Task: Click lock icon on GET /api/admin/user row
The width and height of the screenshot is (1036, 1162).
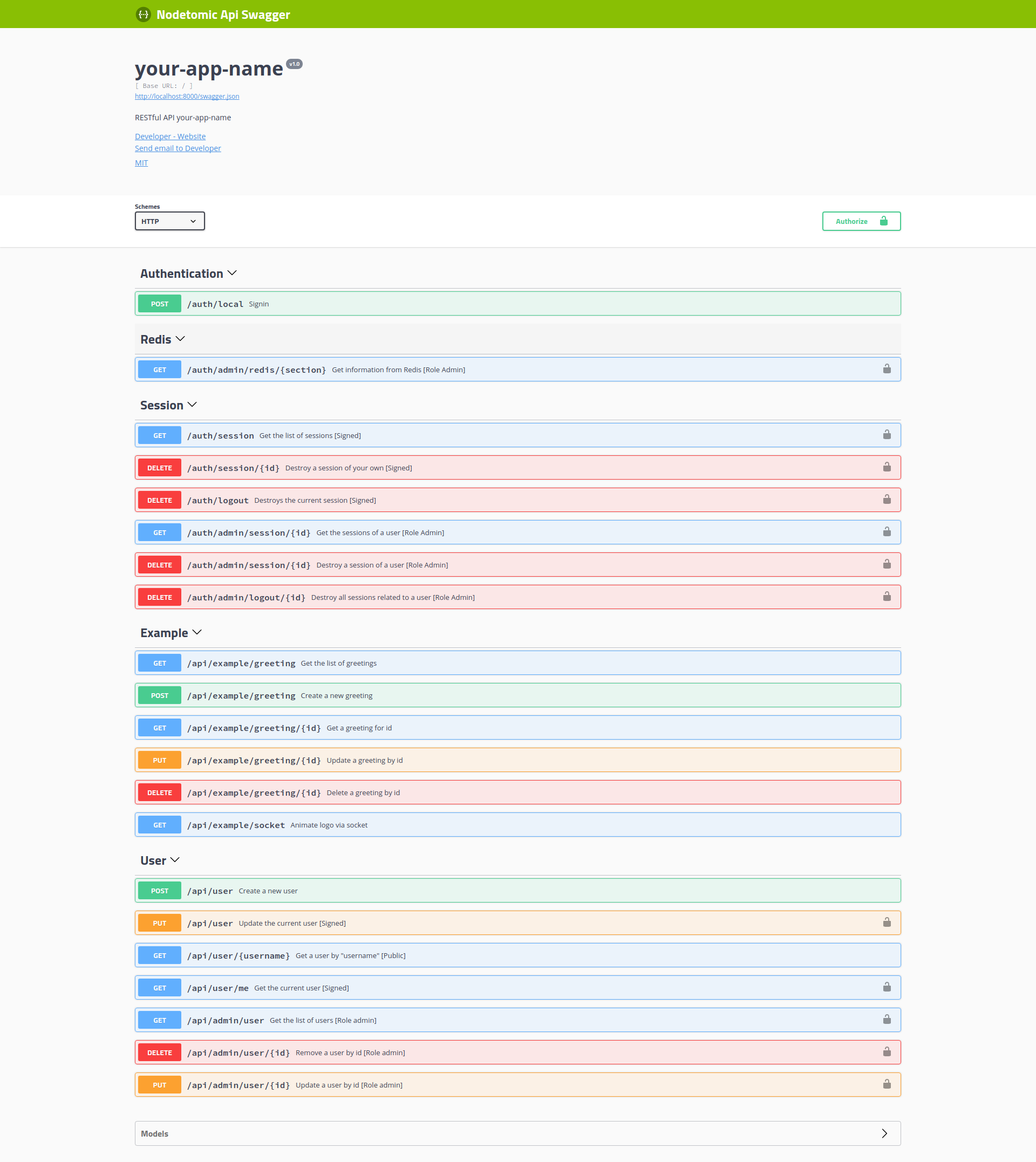Action: click(887, 1020)
